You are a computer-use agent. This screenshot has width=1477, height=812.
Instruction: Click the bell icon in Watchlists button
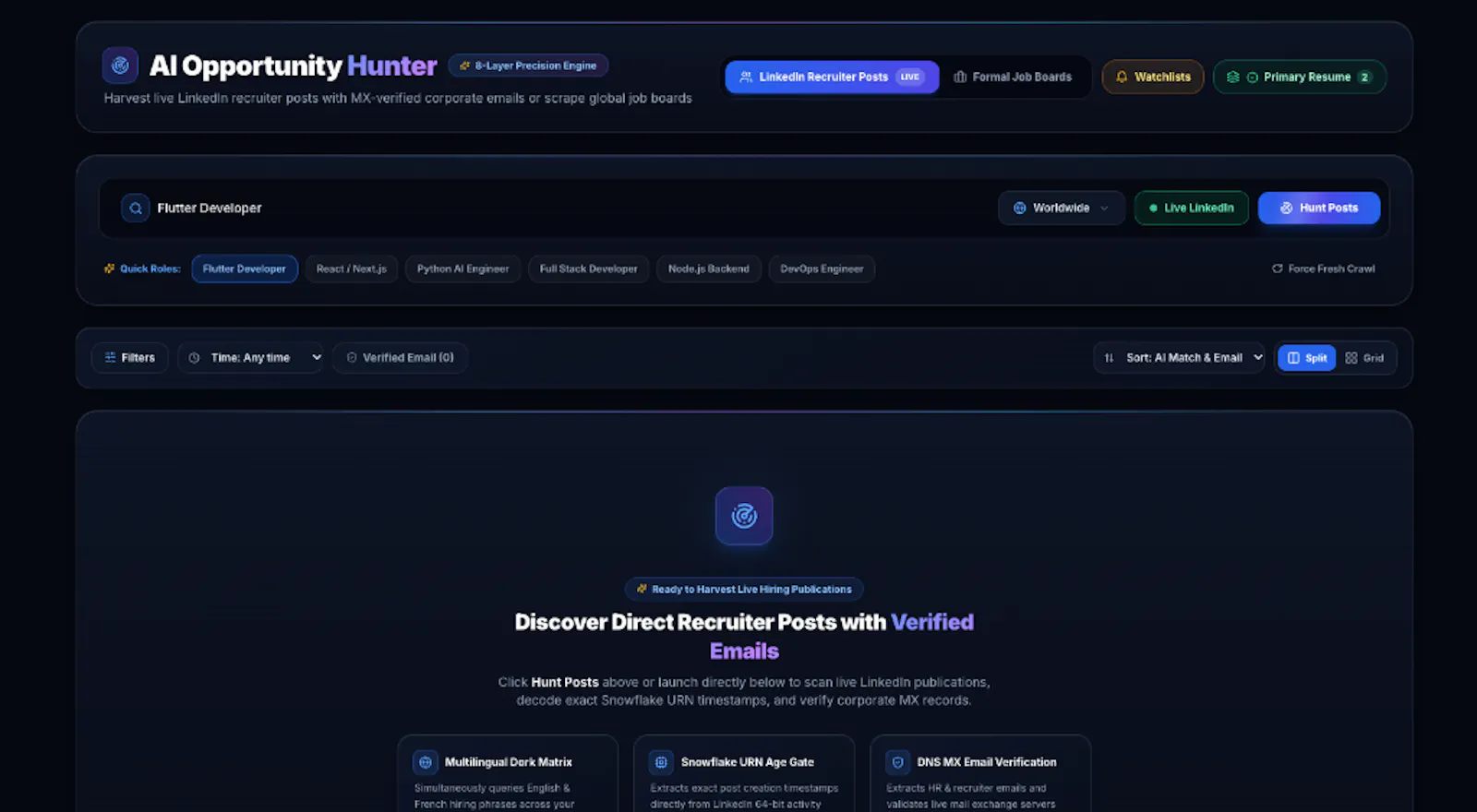pyautogui.click(x=1122, y=77)
